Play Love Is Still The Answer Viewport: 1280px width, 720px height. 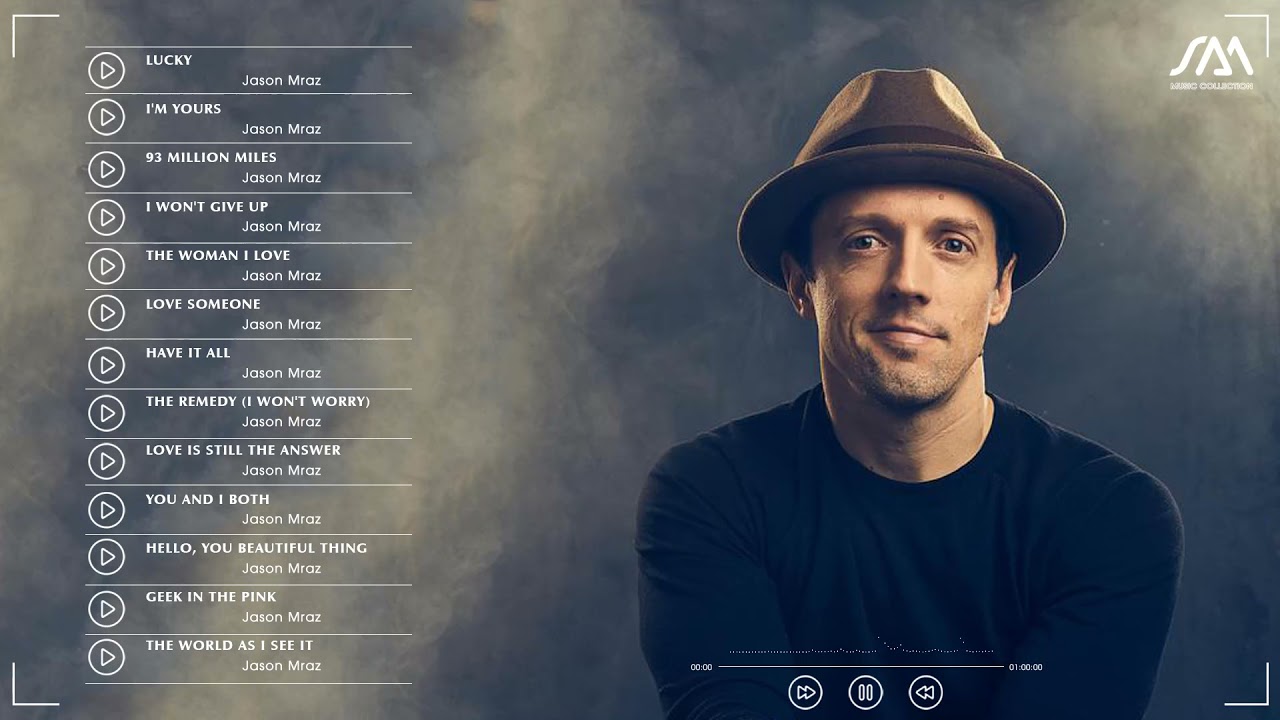tap(106, 461)
